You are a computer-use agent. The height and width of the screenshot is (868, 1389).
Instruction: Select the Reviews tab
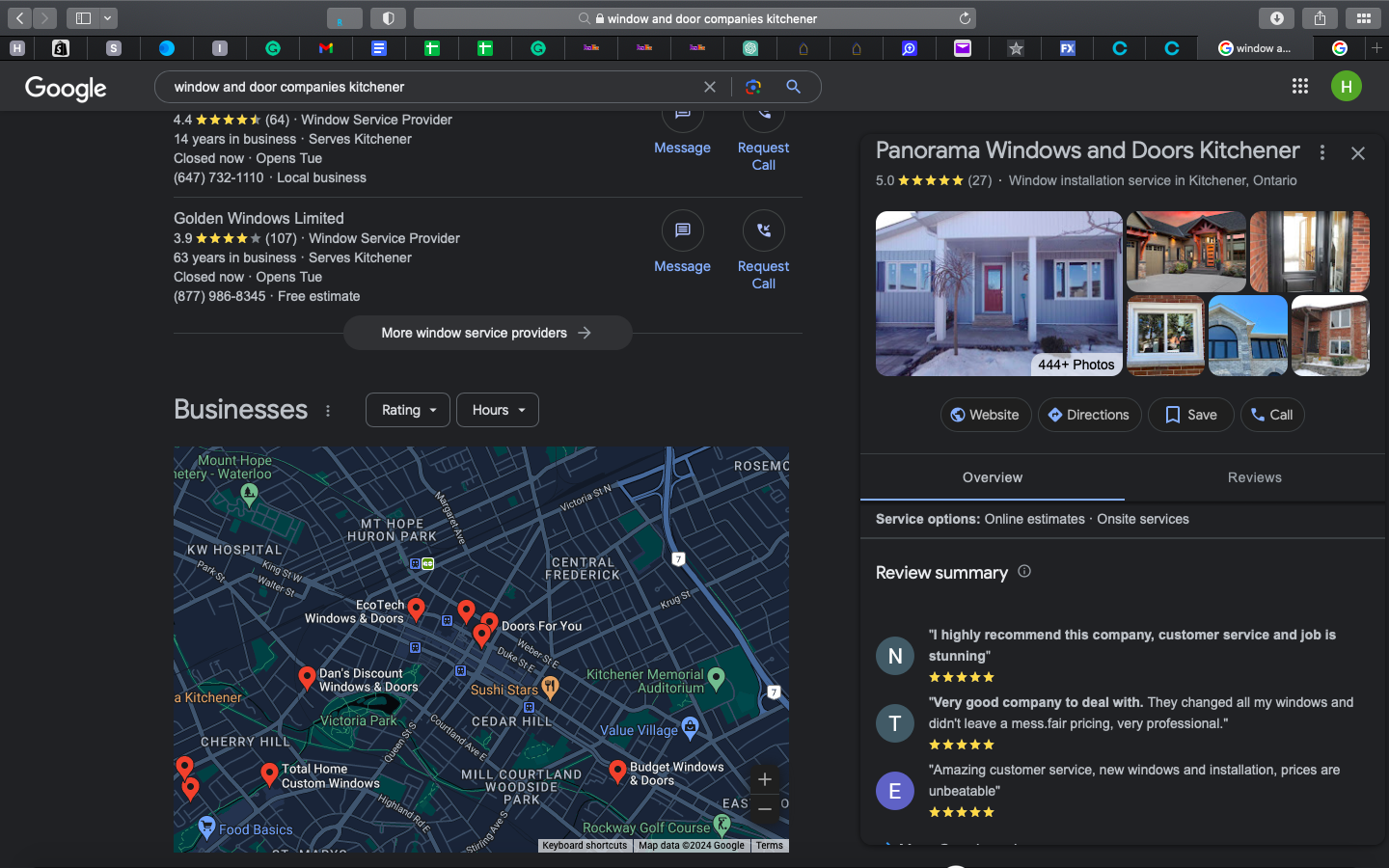tap(1254, 477)
